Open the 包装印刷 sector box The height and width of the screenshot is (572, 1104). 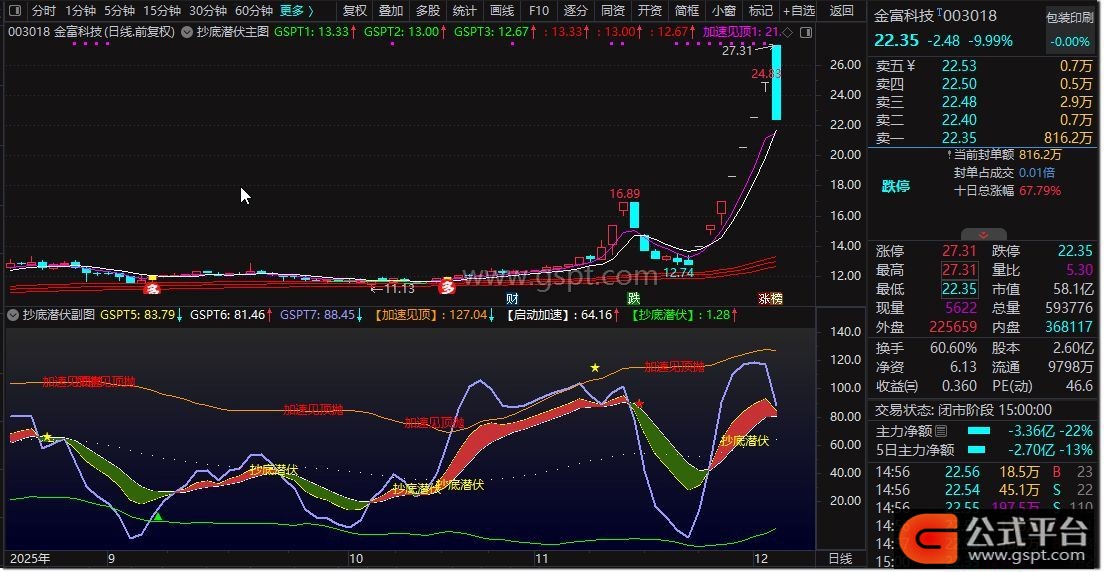point(1070,18)
